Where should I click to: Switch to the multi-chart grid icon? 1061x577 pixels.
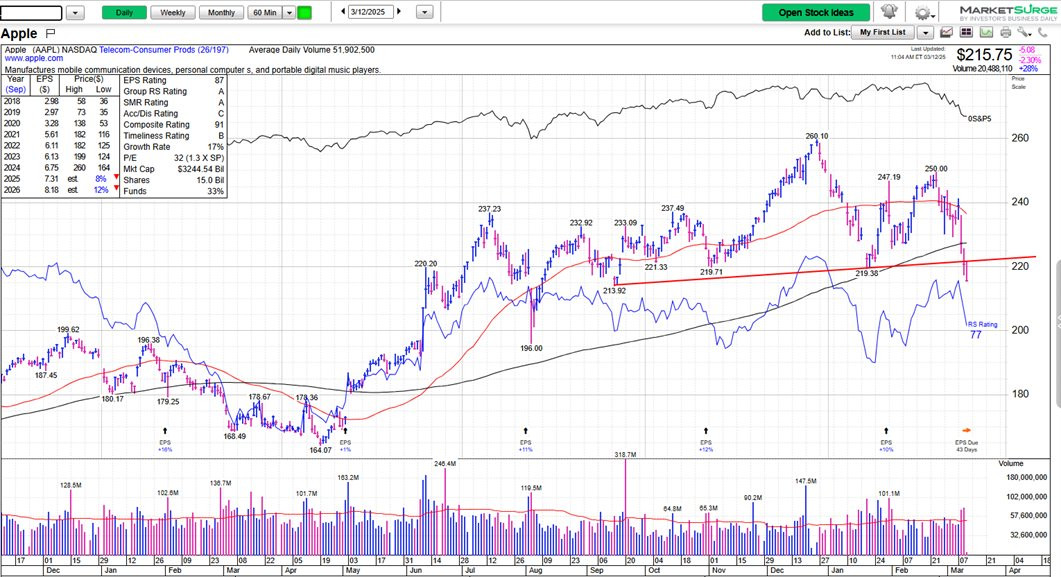(x=966, y=32)
